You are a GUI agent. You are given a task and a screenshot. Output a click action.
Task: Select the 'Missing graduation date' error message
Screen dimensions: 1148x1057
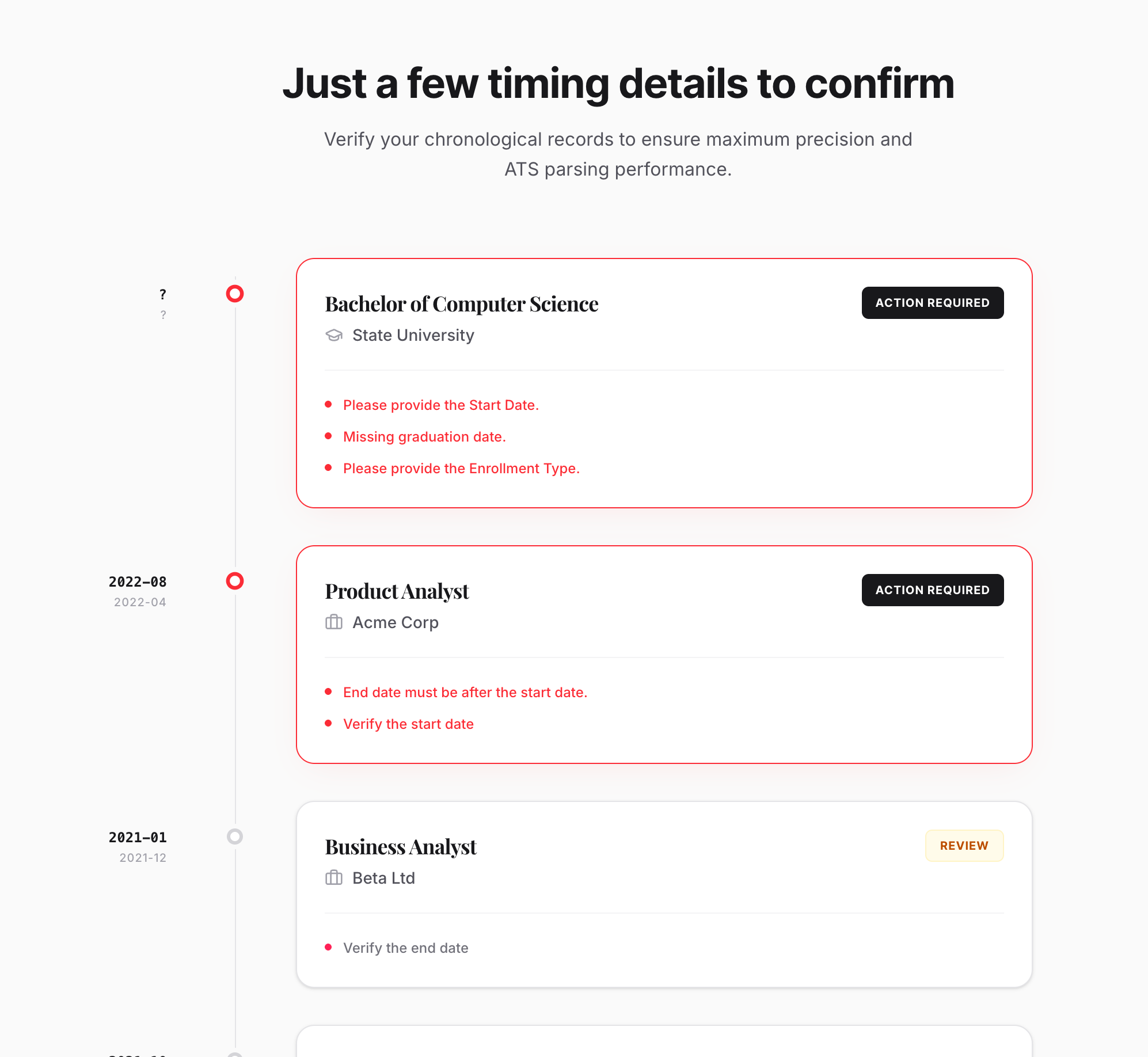coord(424,437)
